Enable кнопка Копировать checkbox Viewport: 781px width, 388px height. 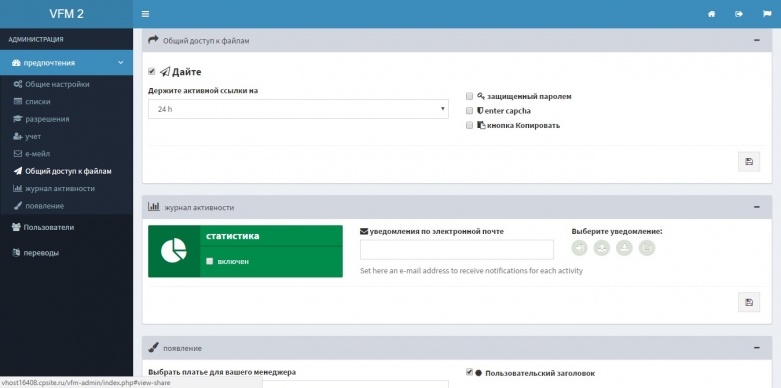click(x=469, y=126)
